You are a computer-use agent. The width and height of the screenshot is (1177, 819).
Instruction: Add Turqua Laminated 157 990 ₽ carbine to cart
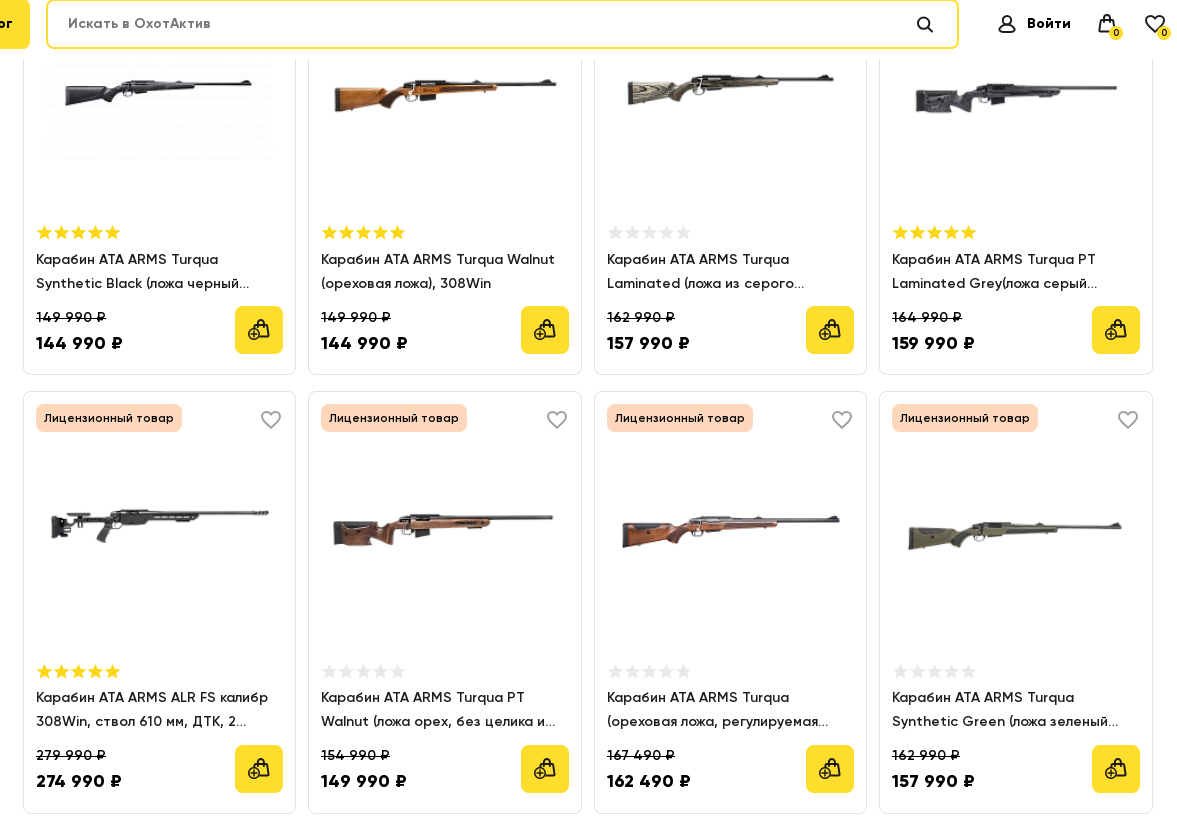click(830, 330)
